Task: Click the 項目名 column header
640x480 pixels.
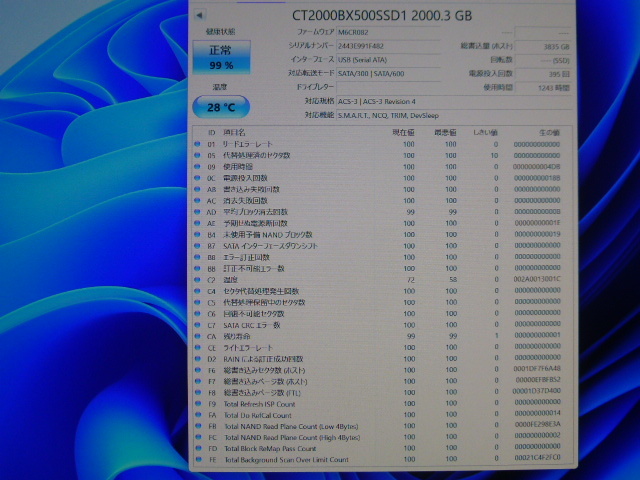Action: point(234,132)
